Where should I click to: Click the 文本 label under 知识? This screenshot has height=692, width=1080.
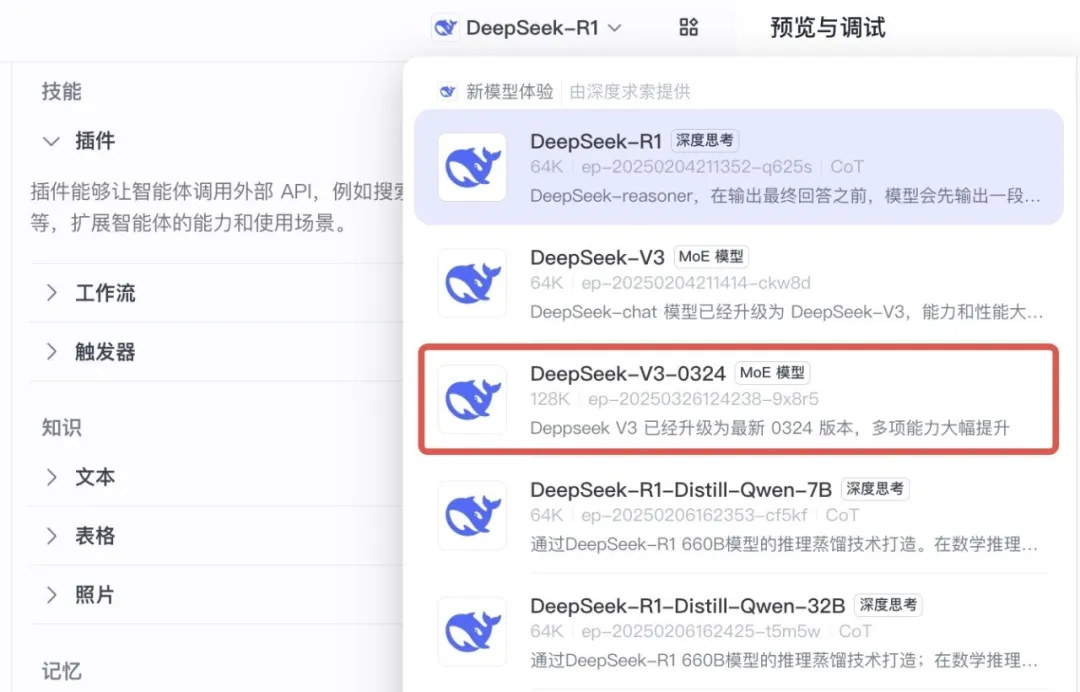pos(95,476)
